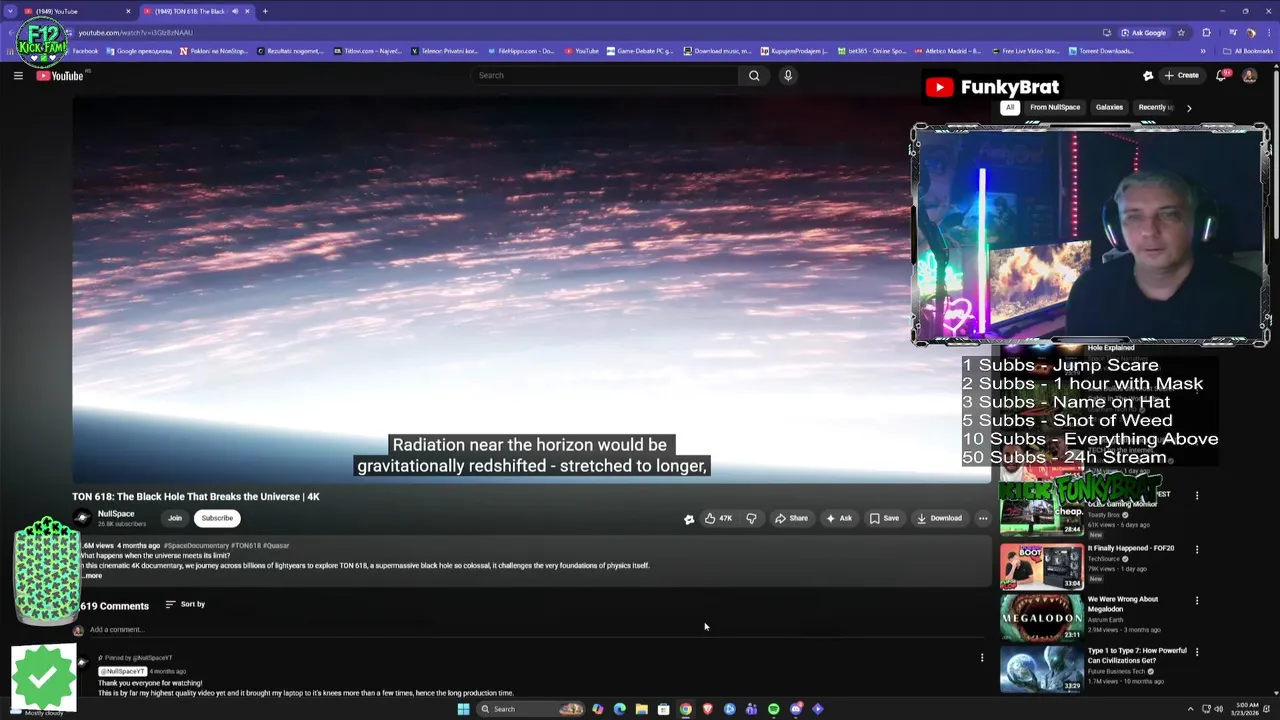The width and height of the screenshot is (1280, 720).
Task: Mute the TON 618 tab audio
Action: 235,11
